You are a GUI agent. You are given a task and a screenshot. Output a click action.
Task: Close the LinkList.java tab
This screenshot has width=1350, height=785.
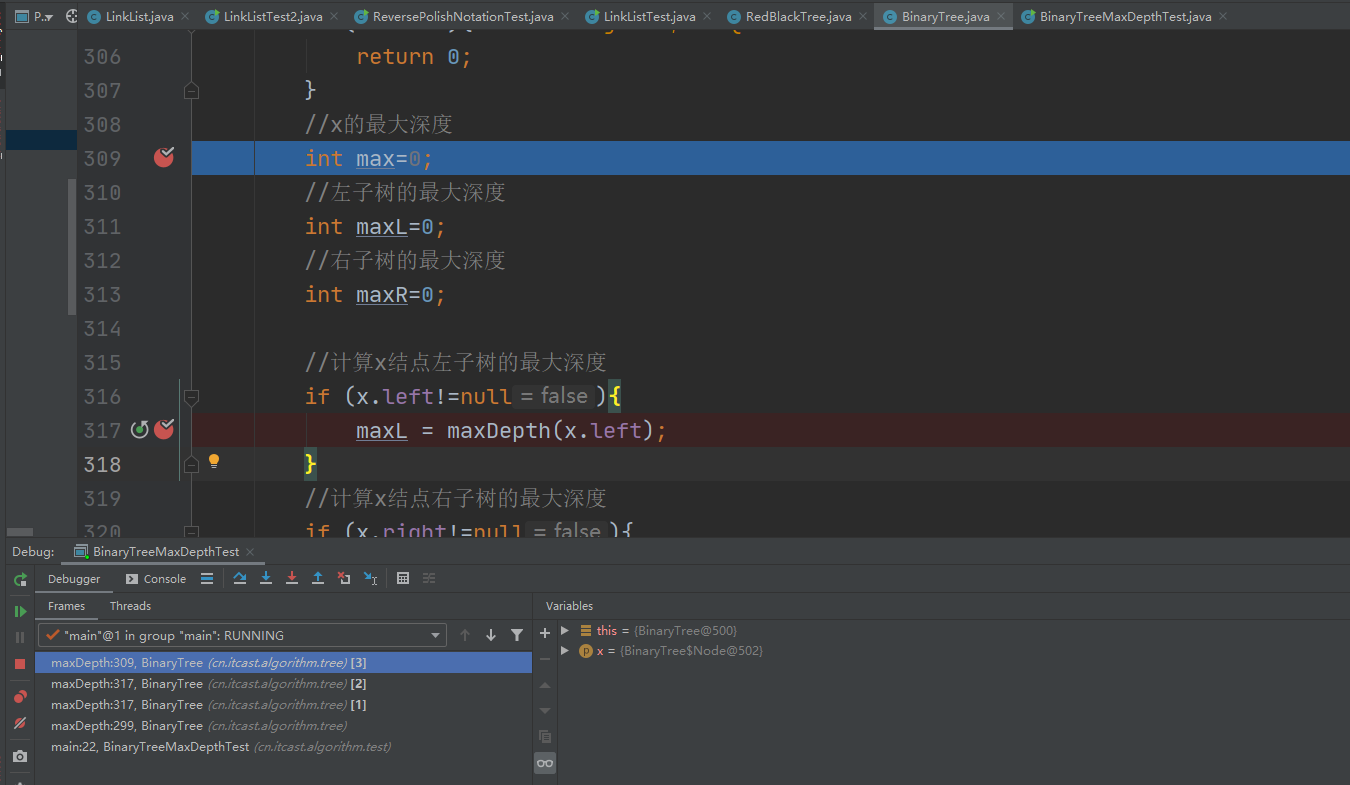point(185,17)
